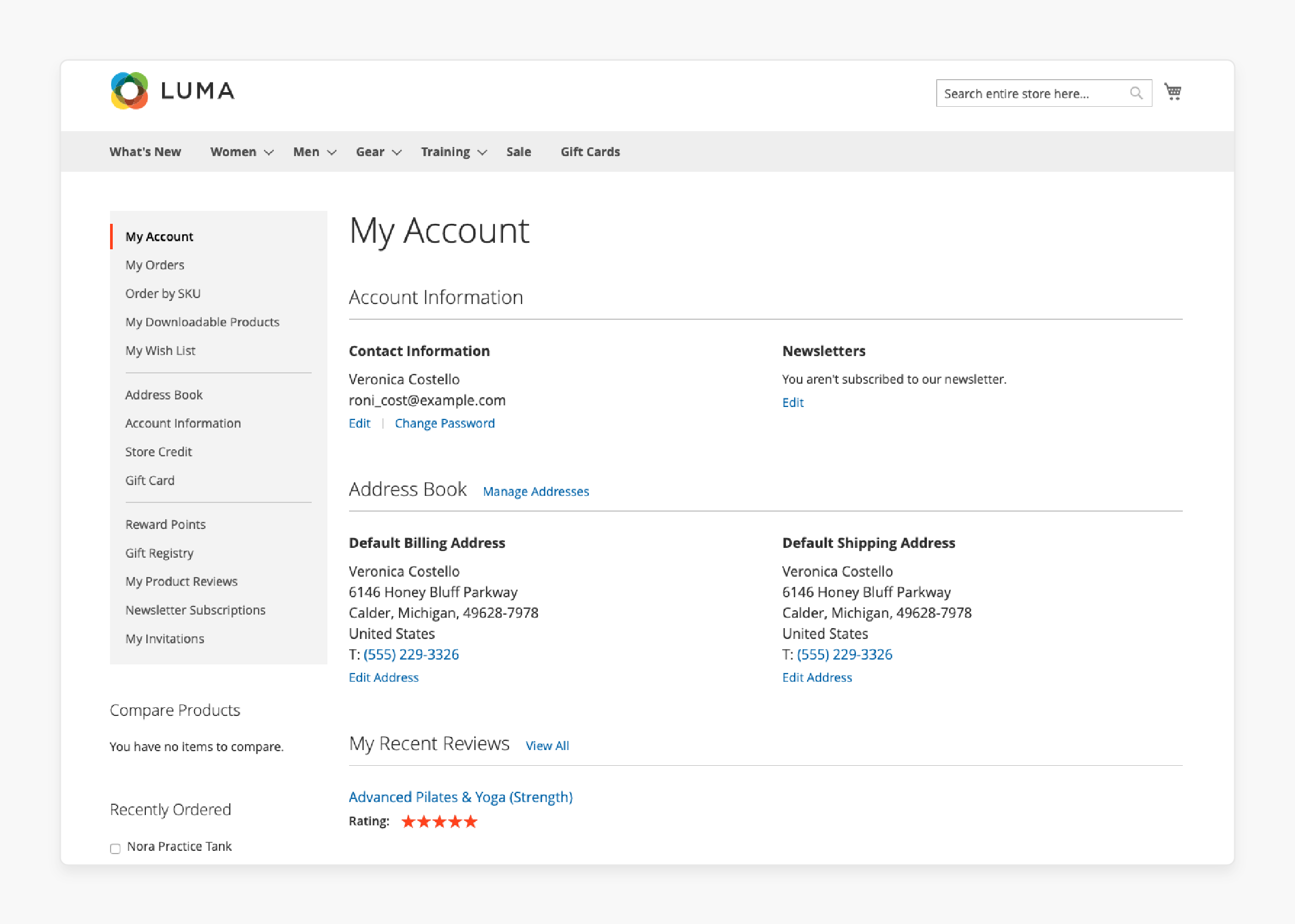Open Store Credit in sidebar
This screenshot has width=1295, height=924.
[x=159, y=452]
